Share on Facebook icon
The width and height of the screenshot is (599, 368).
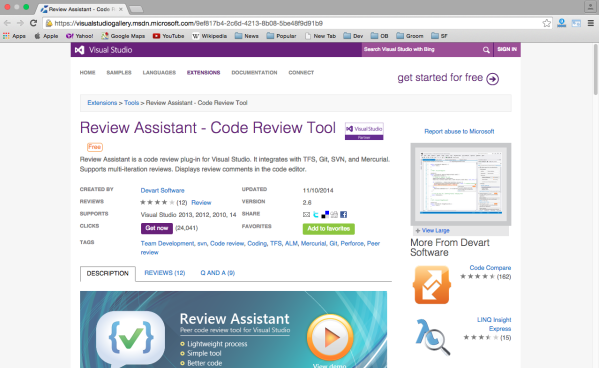[343, 215]
